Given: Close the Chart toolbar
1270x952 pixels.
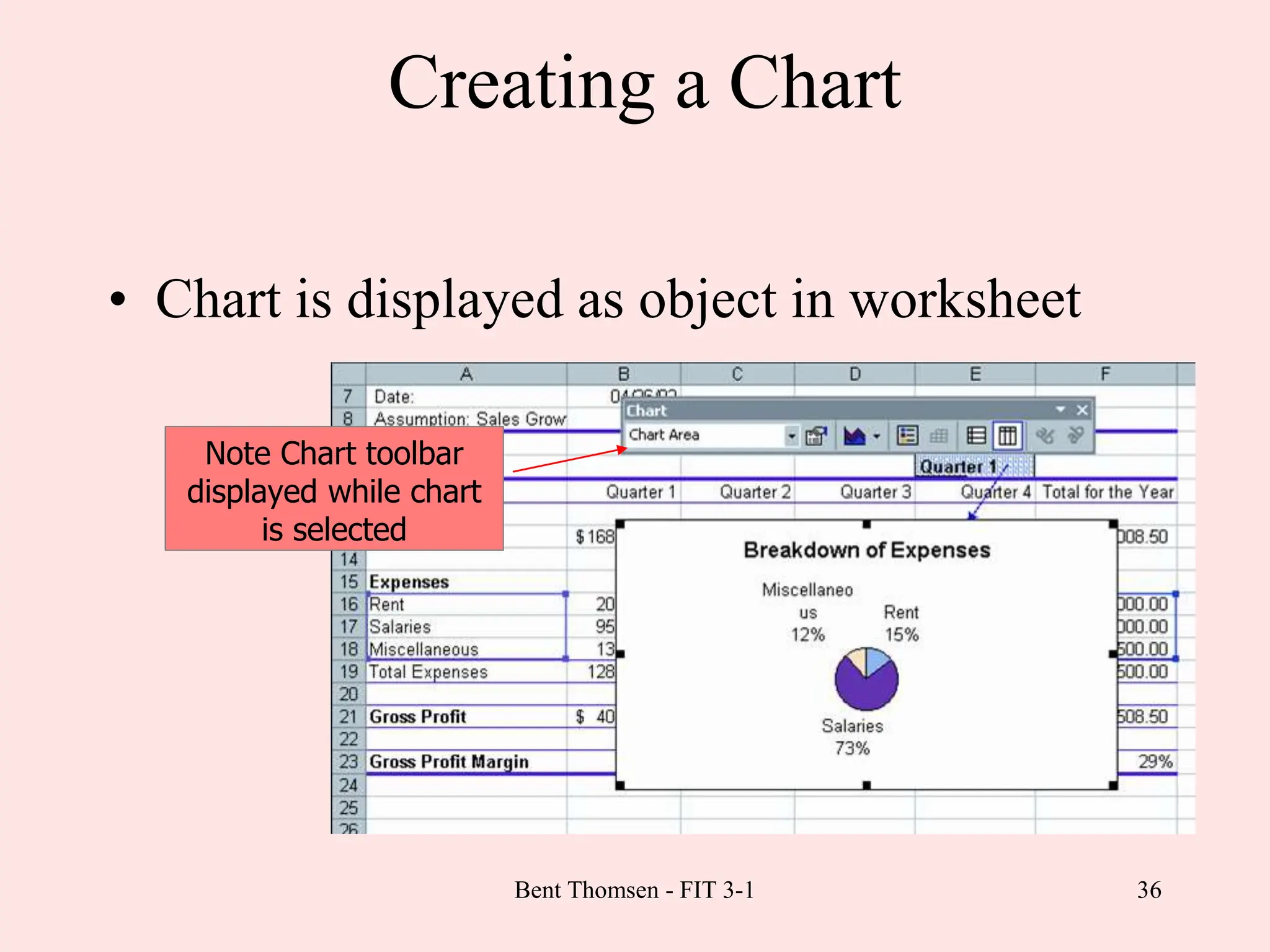Looking at the screenshot, I should coord(1082,410).
